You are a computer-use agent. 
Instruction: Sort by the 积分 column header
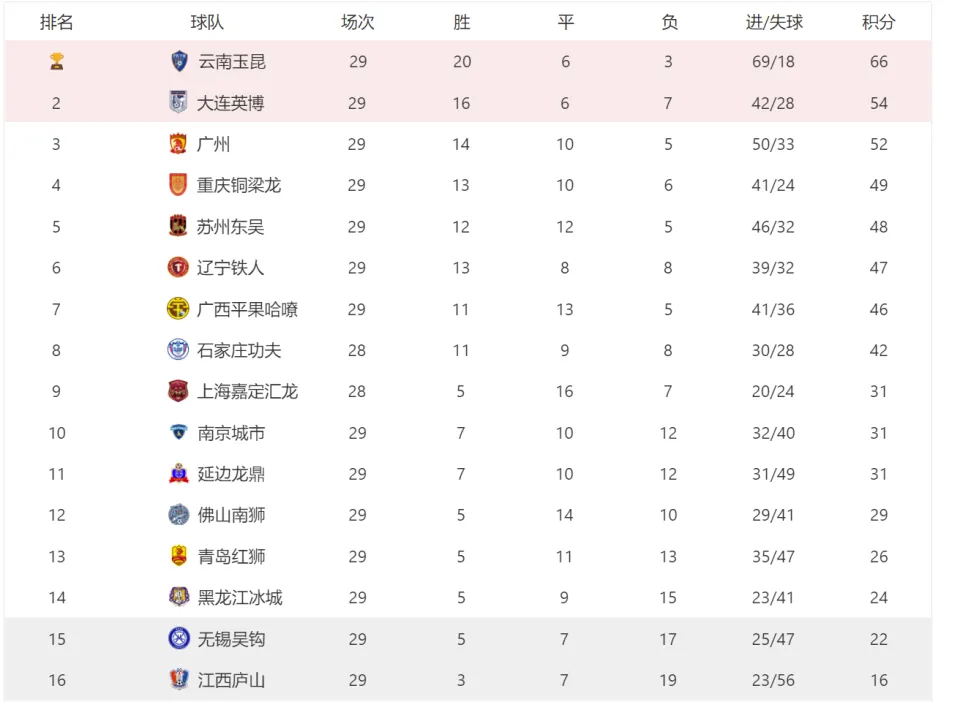click(879, 23)
